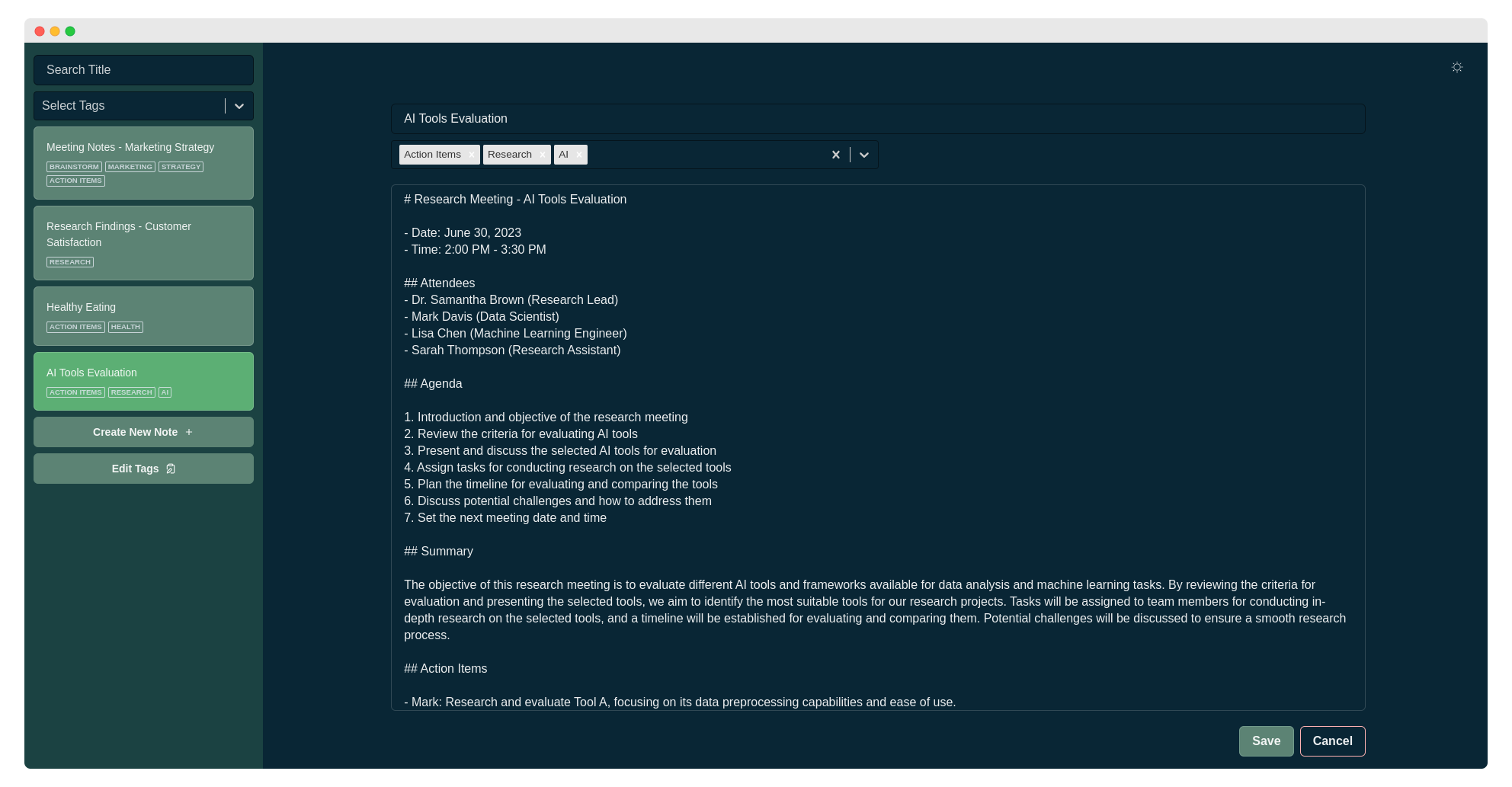Remove the AI tag chip
The width and height of the screenshot is (1512, 787).
tap(579, 155)
